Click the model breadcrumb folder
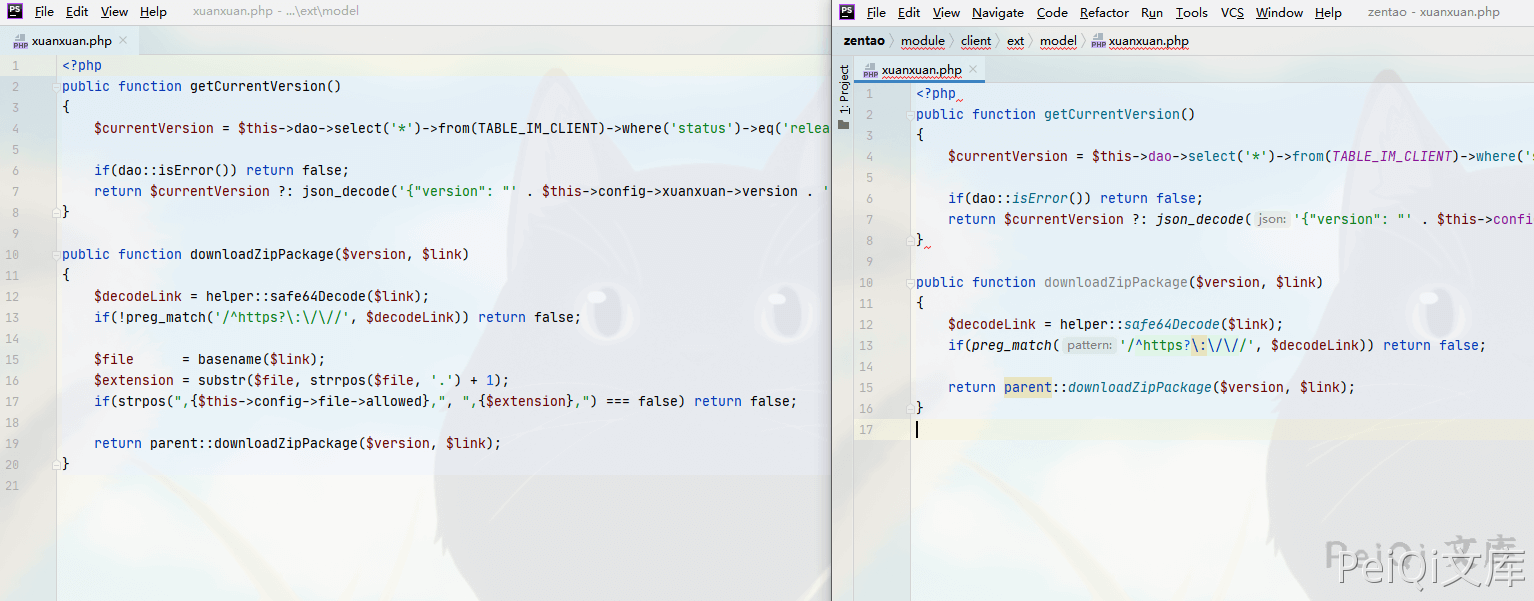The image size is (1534, 601). (1058, 41)
